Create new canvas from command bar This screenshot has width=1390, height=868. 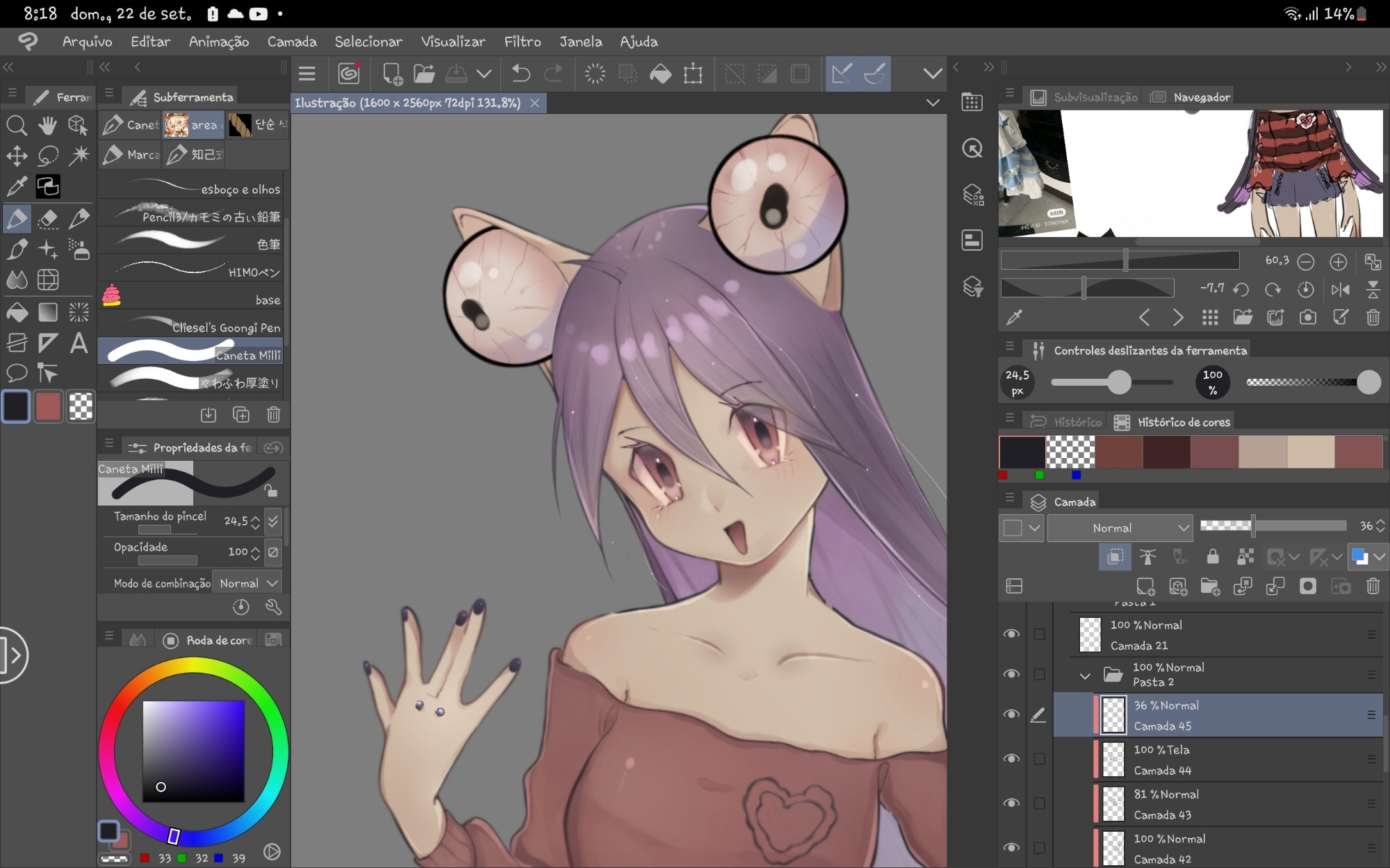click(392, 74)
